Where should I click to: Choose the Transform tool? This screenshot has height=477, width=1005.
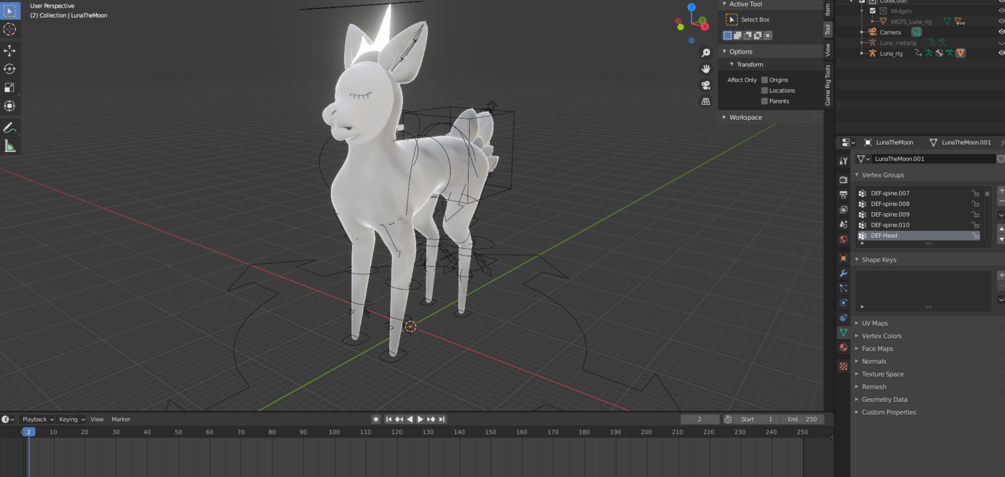coord(10,106)
